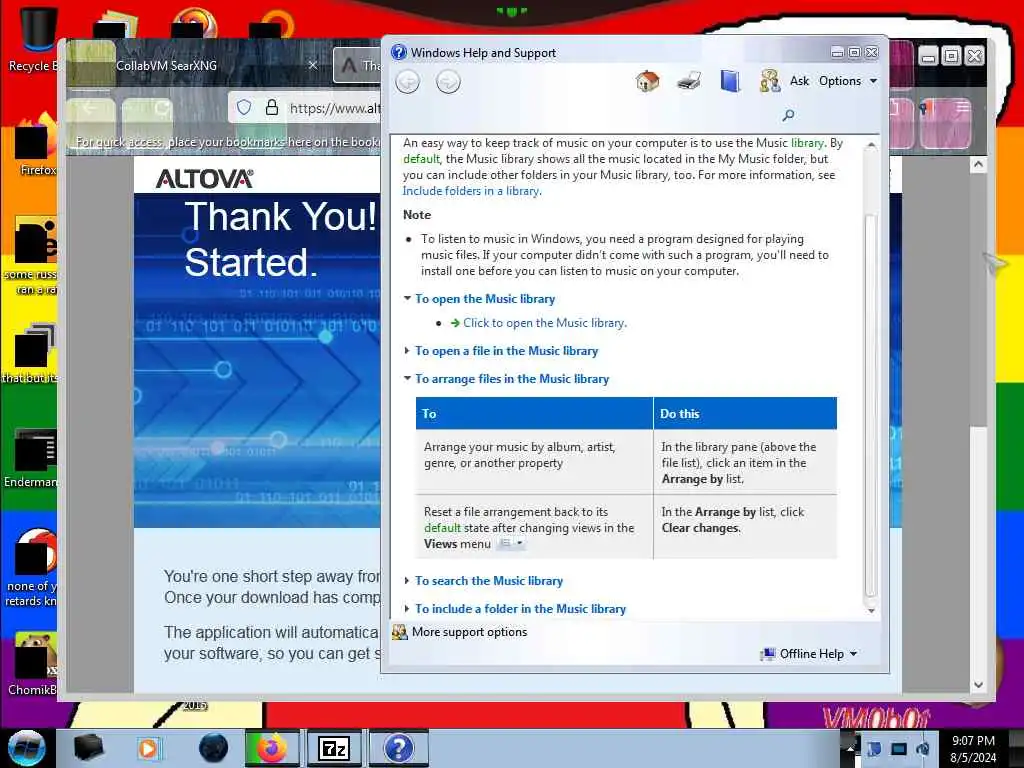
Task: Click the site padlock icon in Firefox
Action: pyautogui.click(x=272, y=108)
